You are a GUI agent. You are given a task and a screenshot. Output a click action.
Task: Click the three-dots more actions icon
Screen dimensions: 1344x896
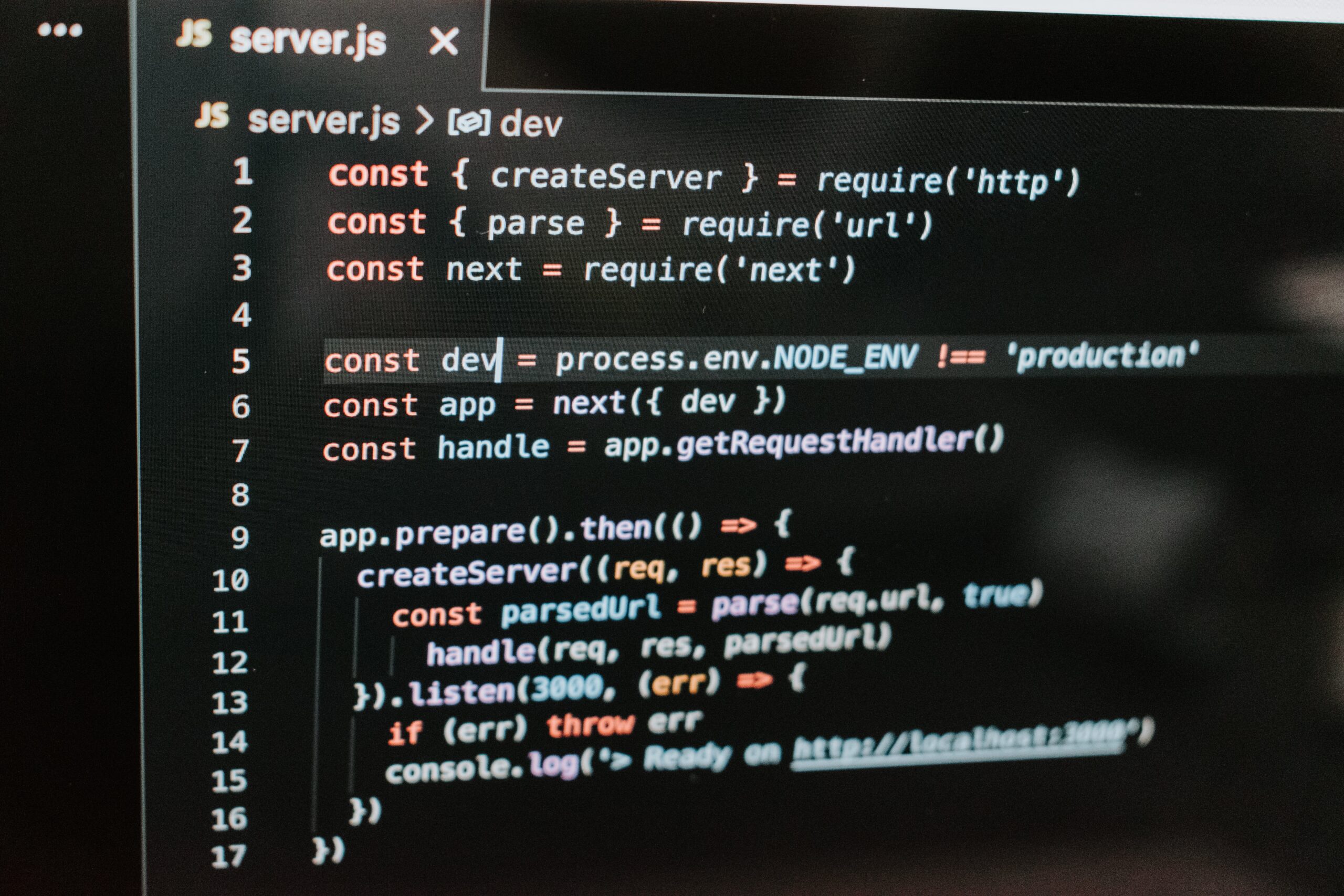(60, 30)
